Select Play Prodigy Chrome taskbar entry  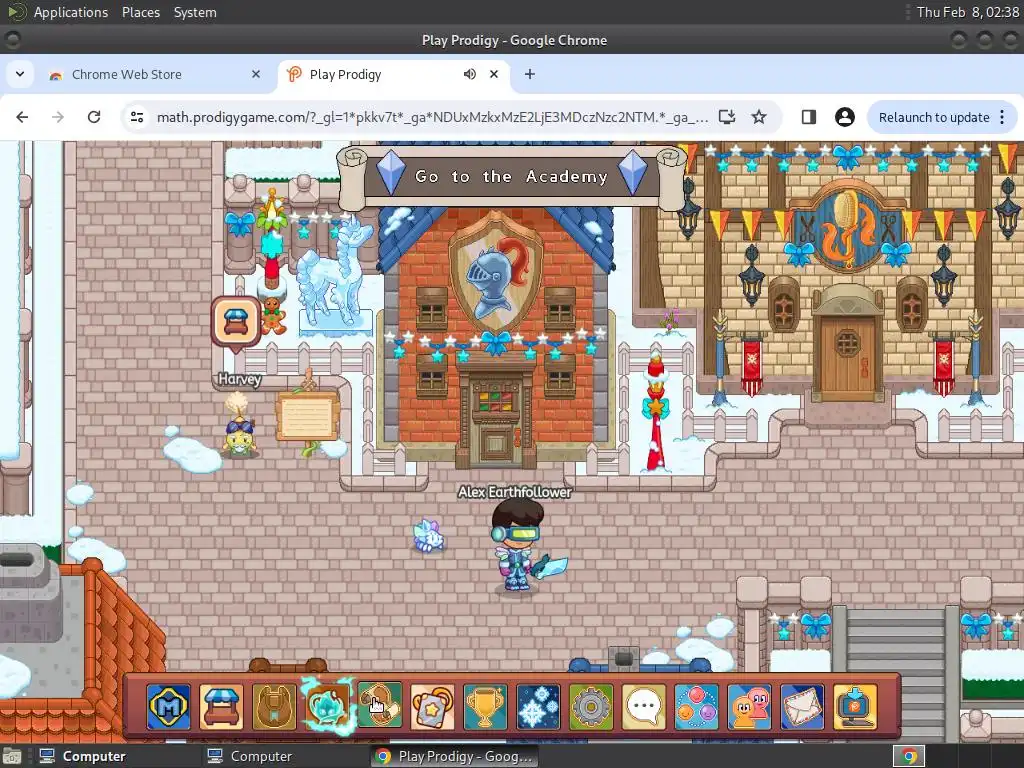pos(455,756)
